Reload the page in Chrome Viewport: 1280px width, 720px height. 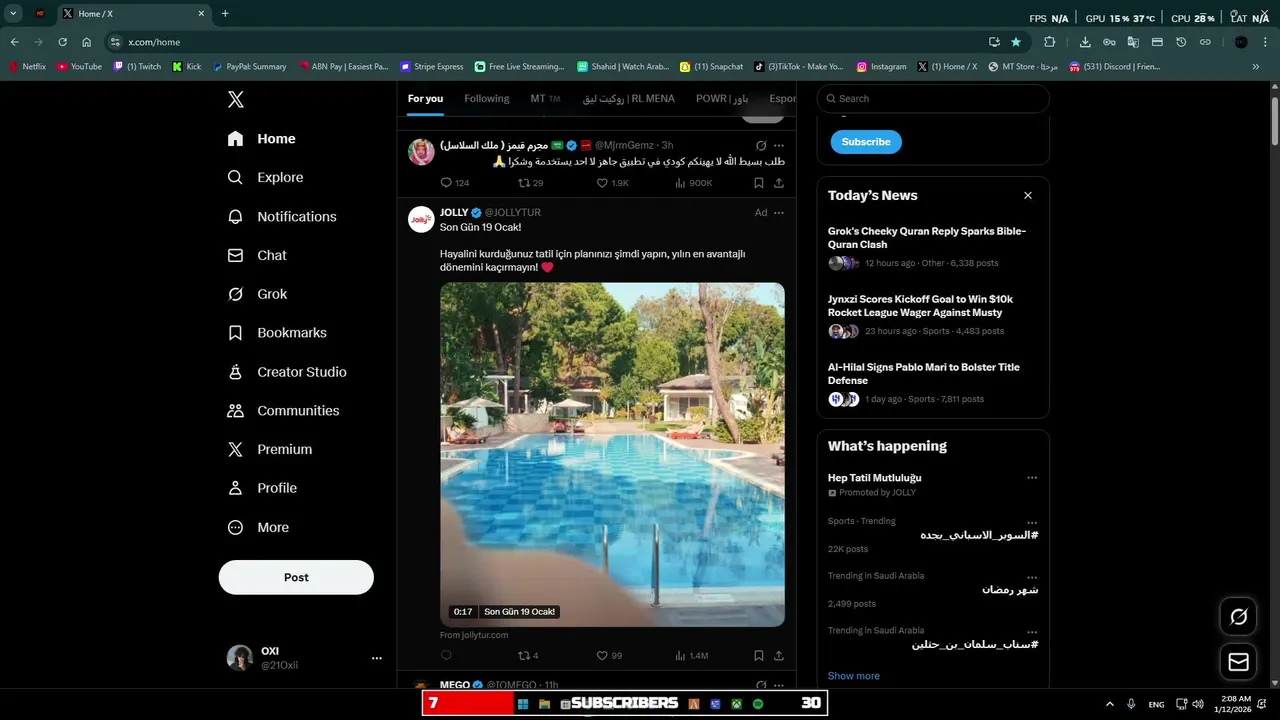pyautogui.click(x=62, y=42)
